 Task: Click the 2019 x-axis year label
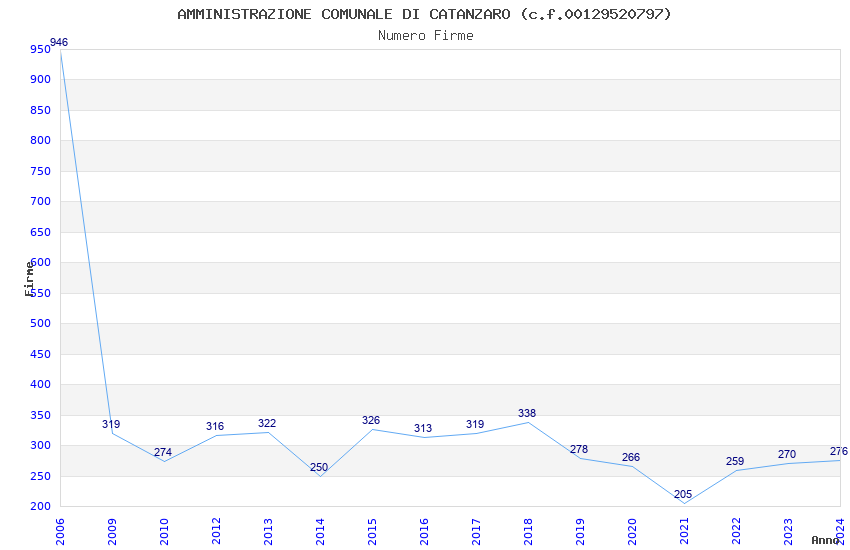[580, 532]
